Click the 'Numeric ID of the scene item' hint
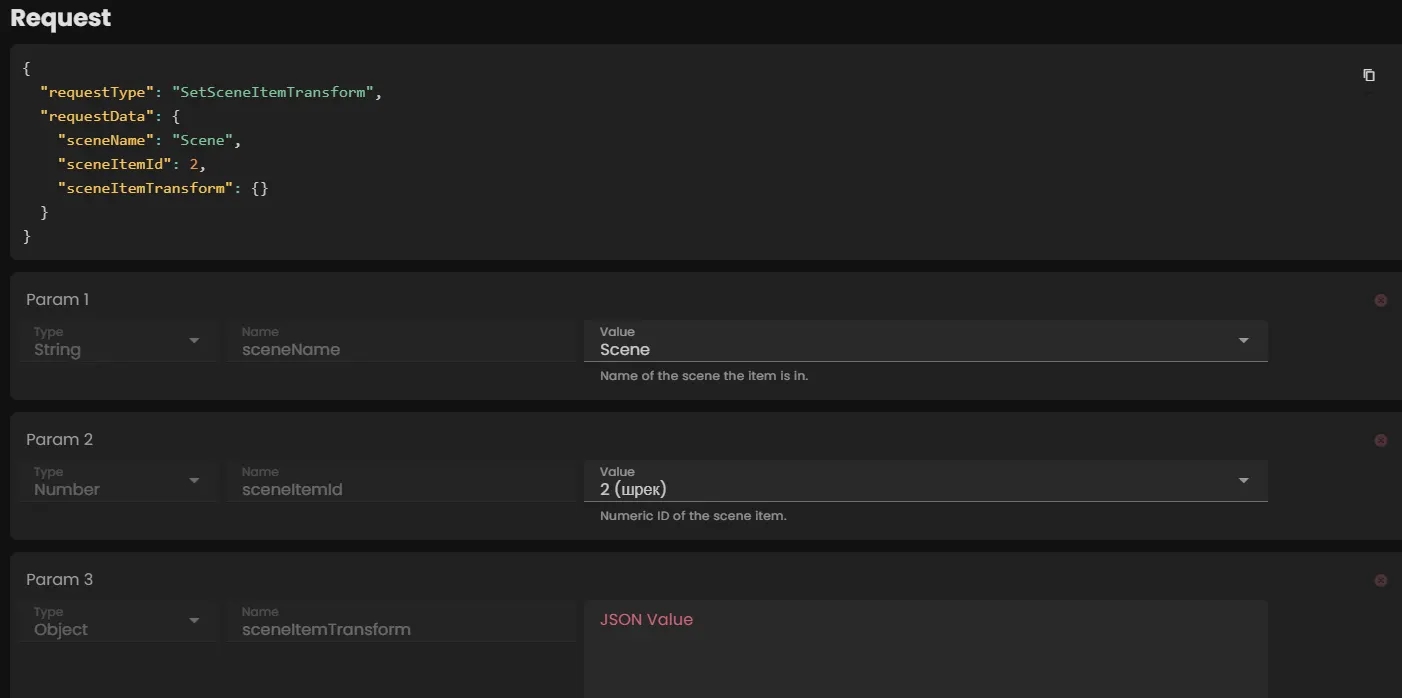 tap(693, 516)
